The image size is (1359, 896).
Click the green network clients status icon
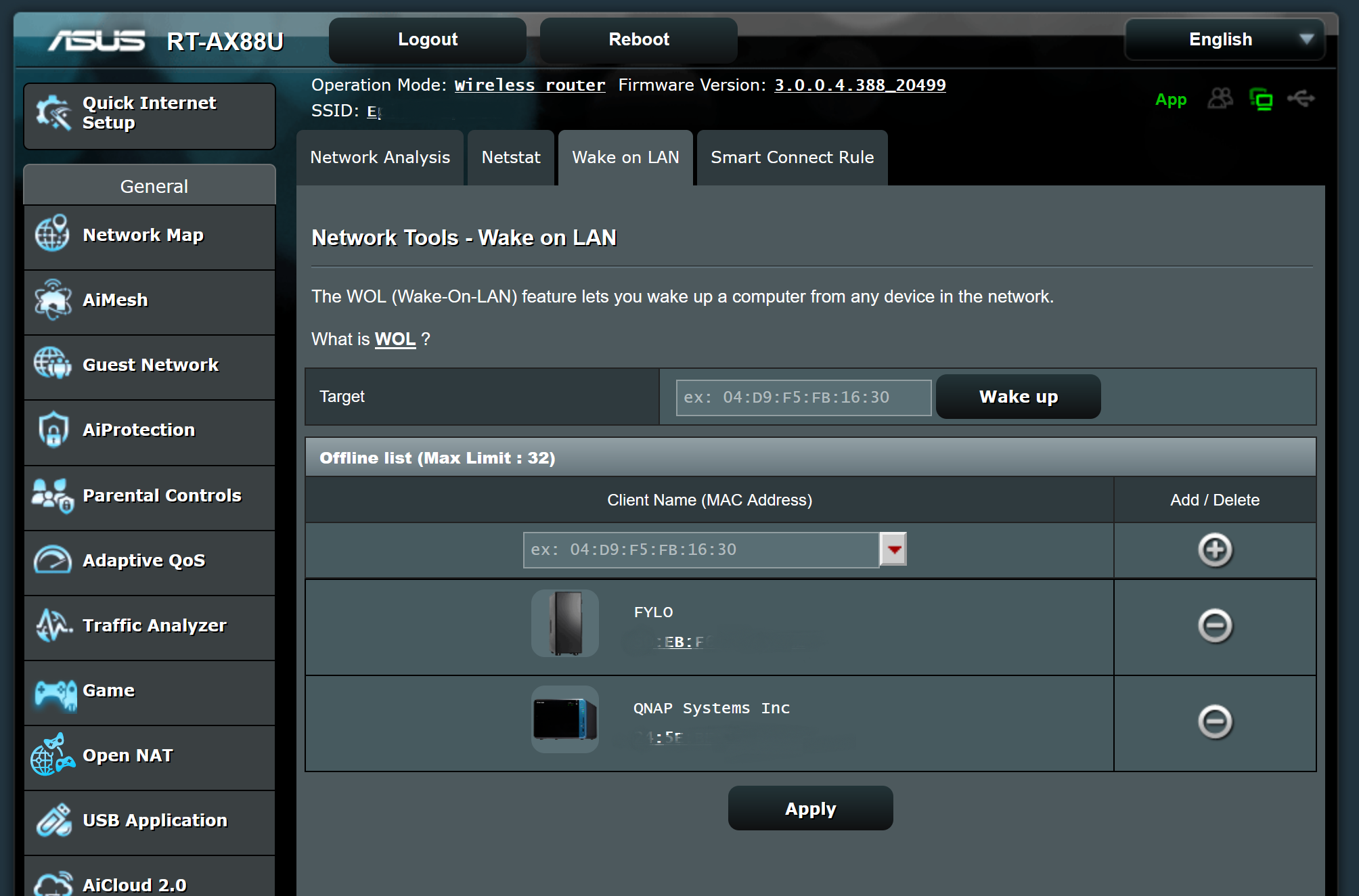(1260, 99)
